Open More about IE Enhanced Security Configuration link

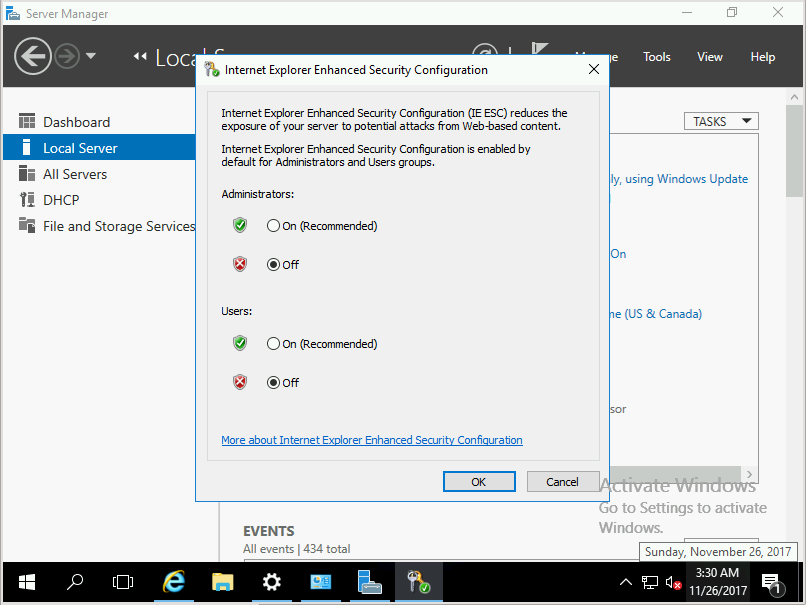tap(372, 440)
